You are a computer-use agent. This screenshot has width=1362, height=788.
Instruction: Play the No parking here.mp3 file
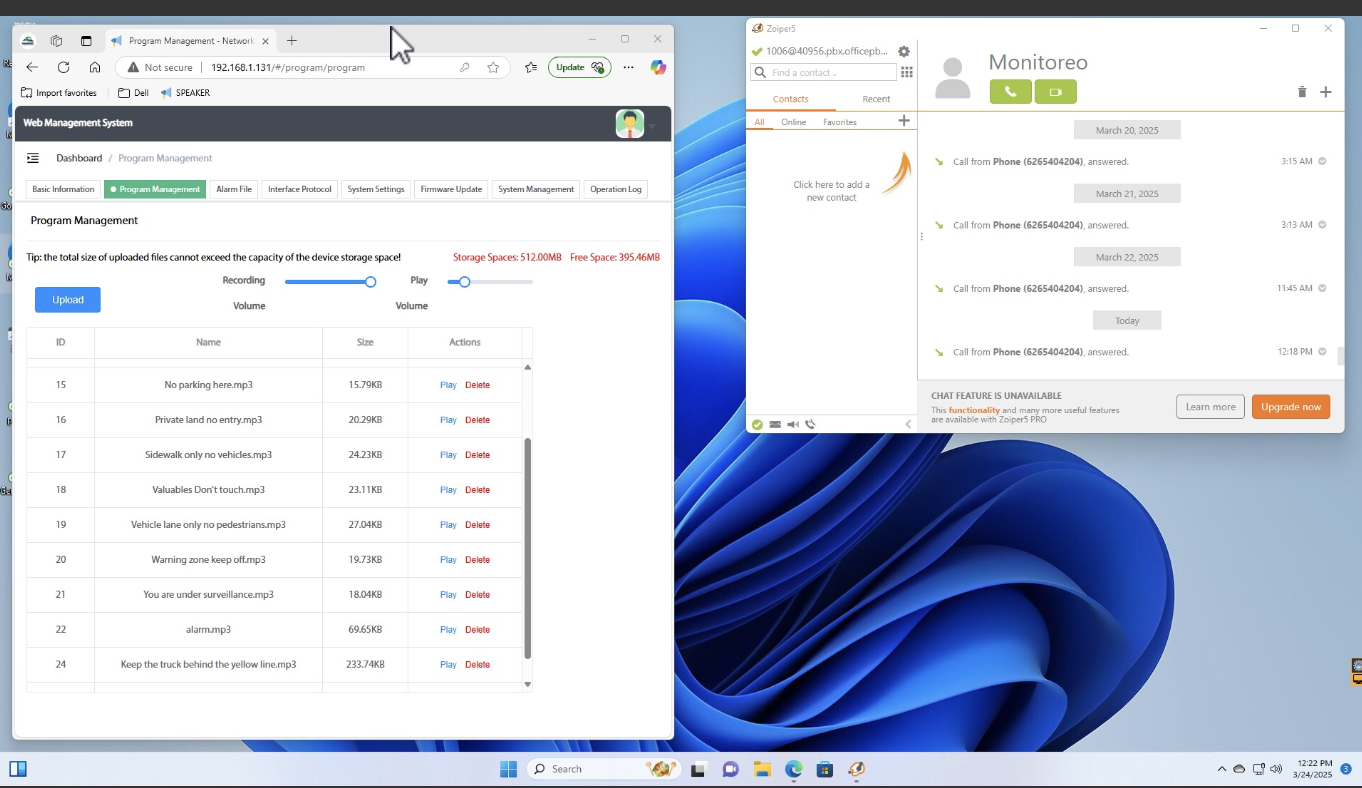pyautogui.click(x=448, y=385)
